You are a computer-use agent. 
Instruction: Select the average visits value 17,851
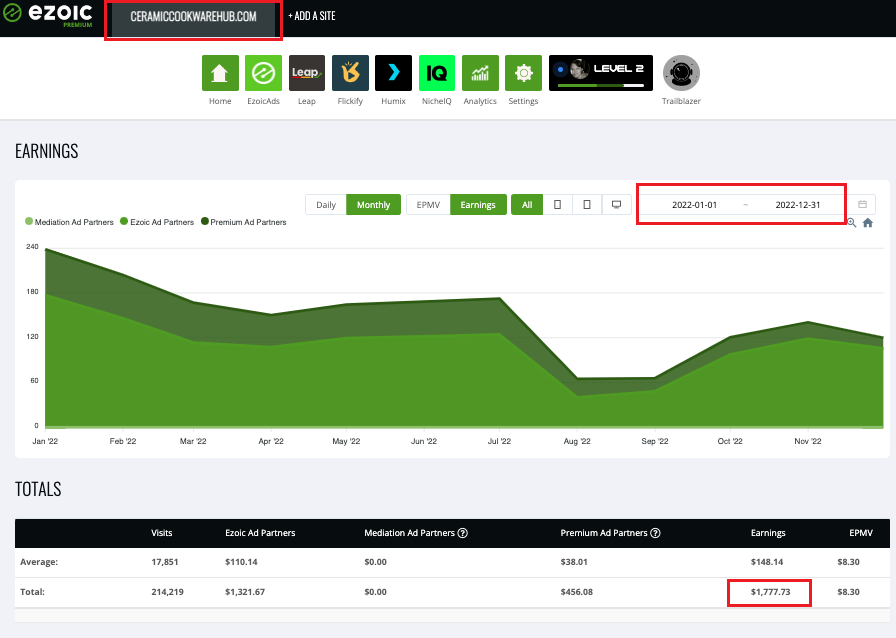pyautogui.click(x=165, y=562)
